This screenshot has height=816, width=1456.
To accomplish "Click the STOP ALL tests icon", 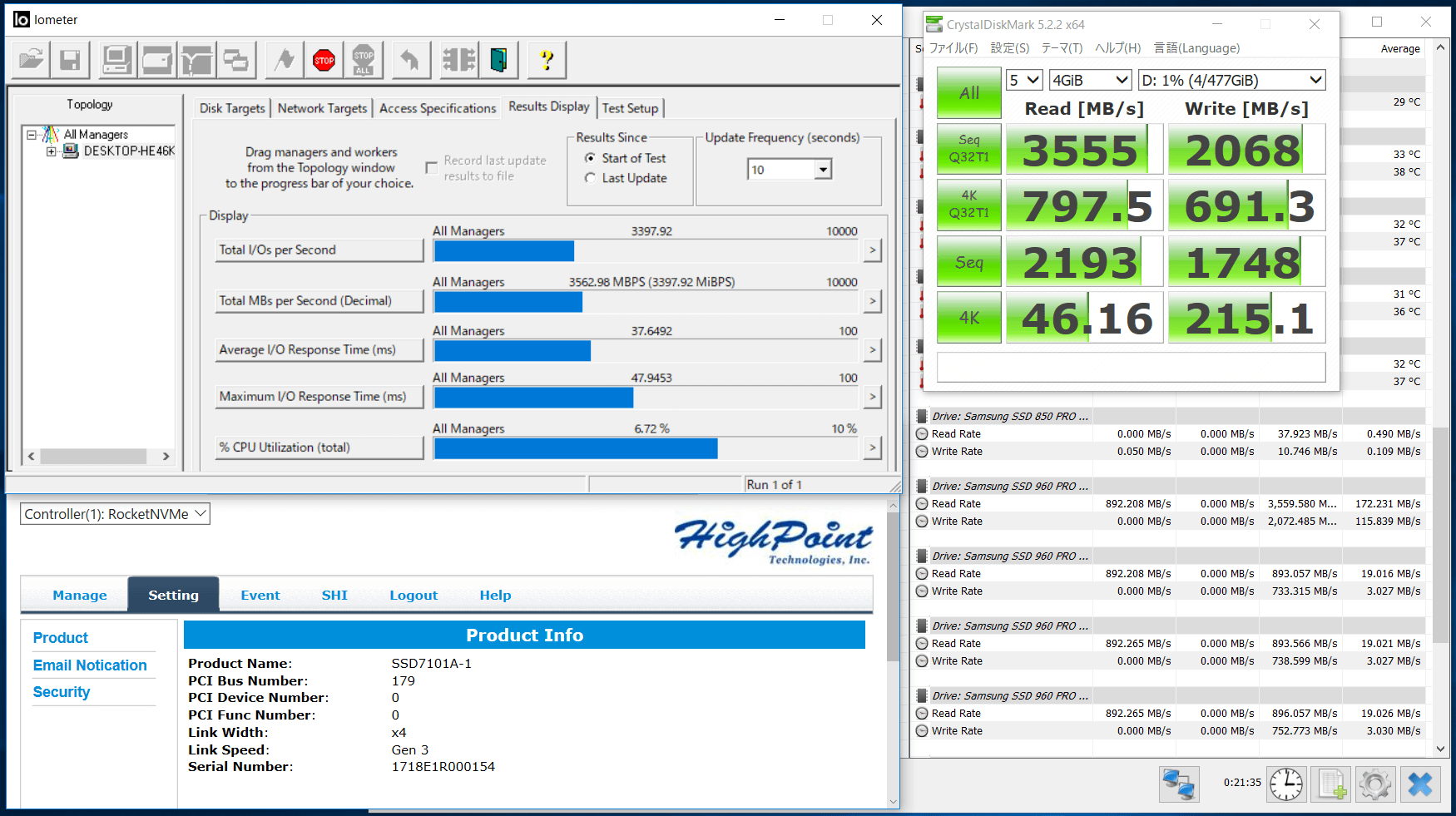I will tap(364, 60).
